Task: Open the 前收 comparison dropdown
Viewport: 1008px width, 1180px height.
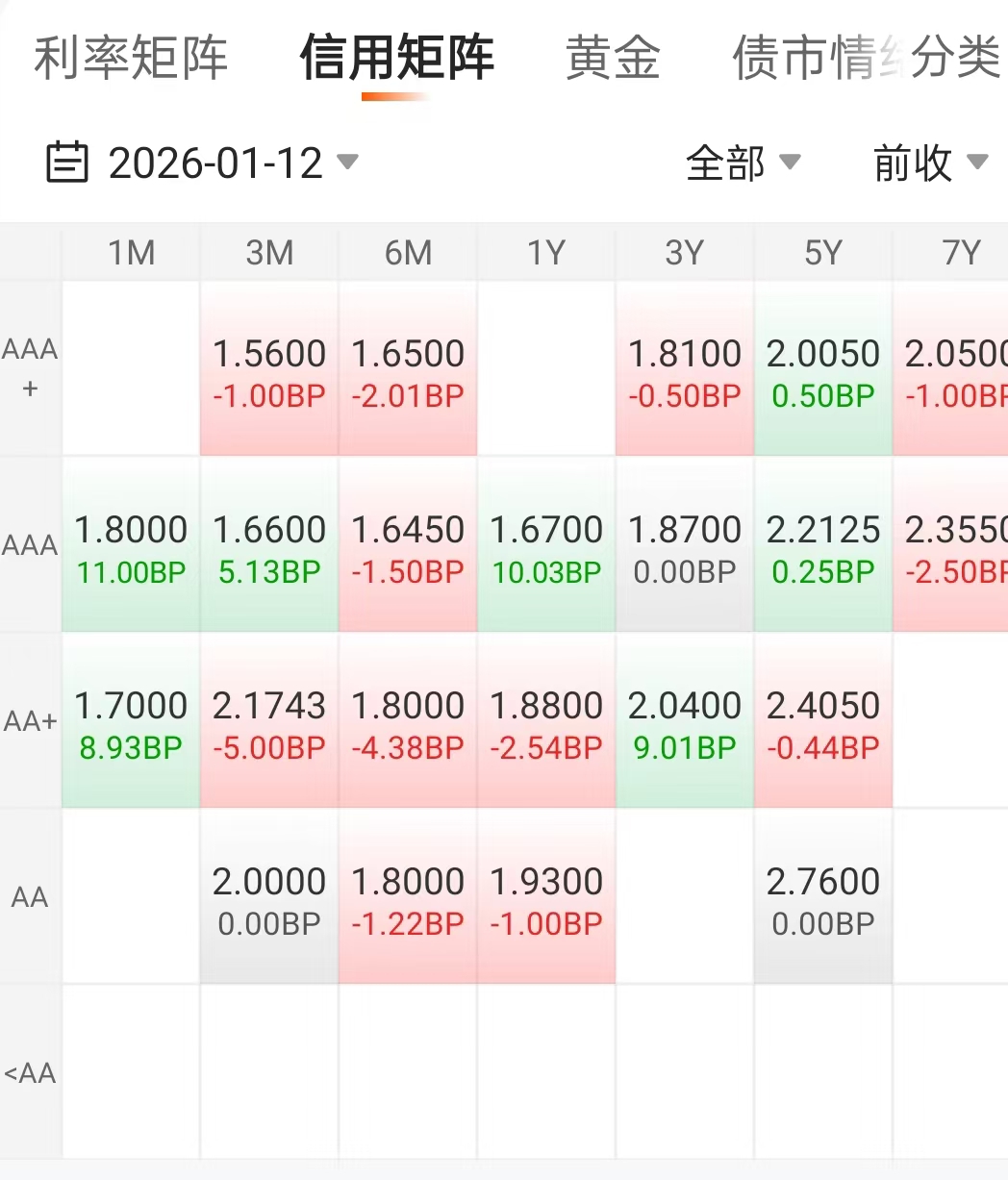Action: coord(929,163)
